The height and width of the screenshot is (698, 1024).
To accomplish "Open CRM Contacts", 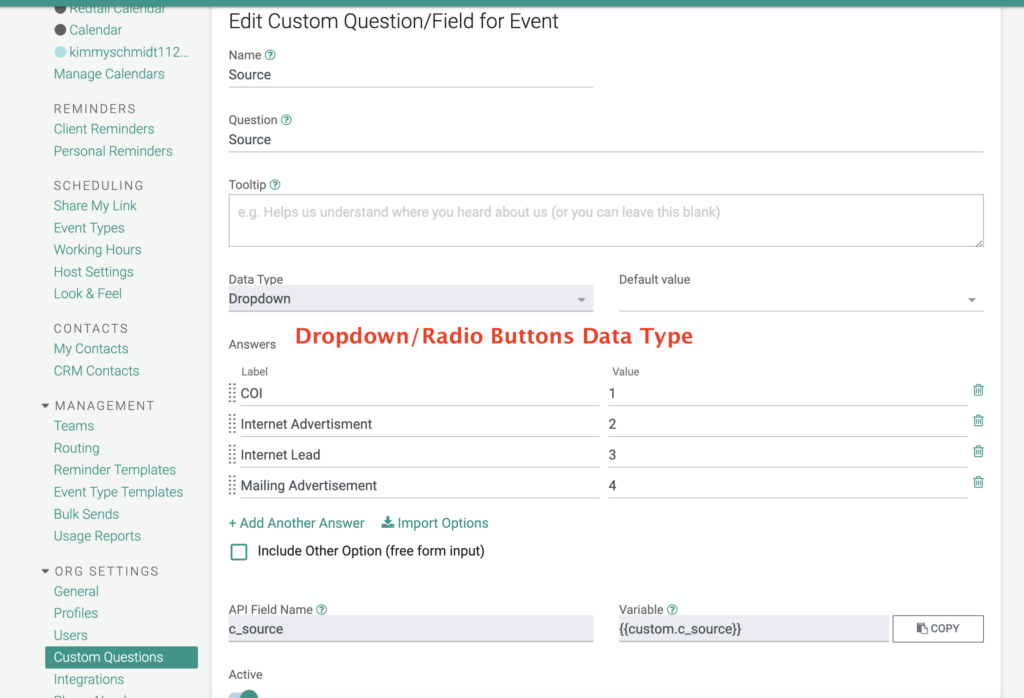I will 96,371.
